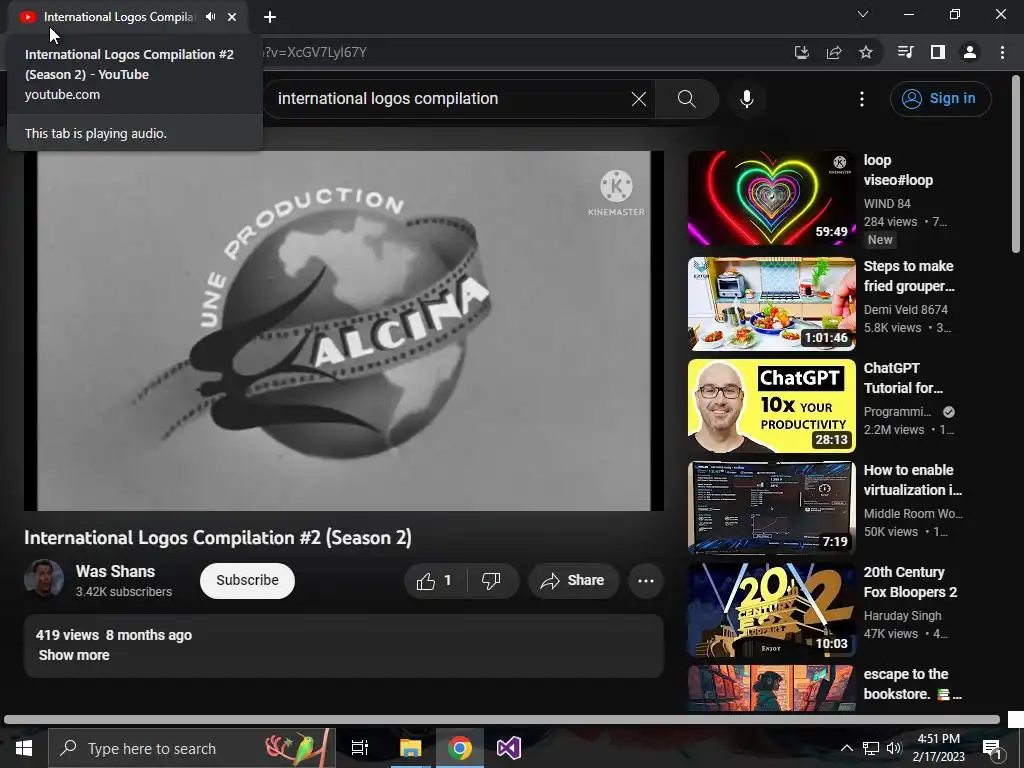Click the 419 views 8 months ago text
Screen dimensions: 1024x768
114,635
